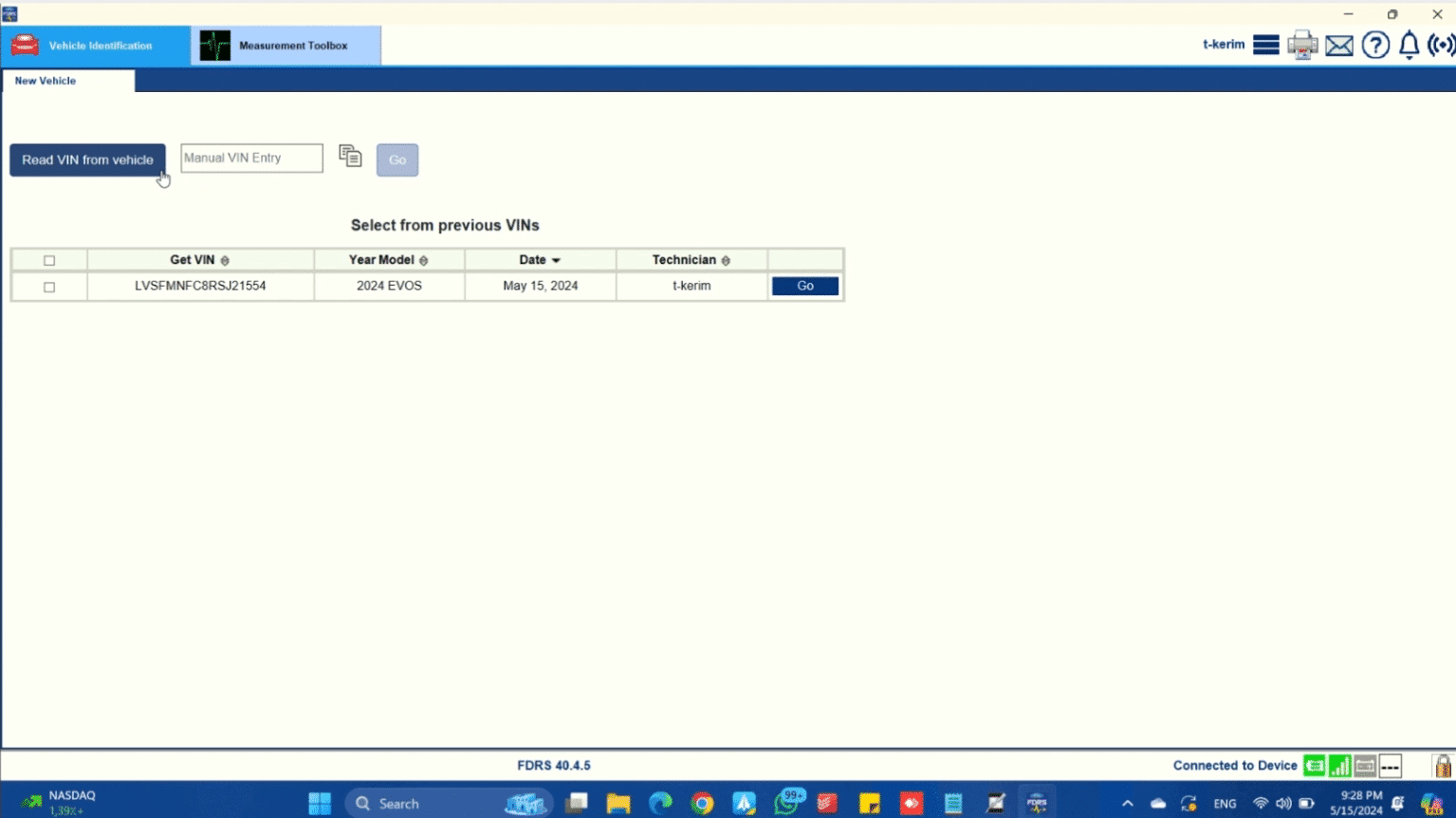Screen dimensions: 1456x818
Task: Show hidden system tray icons chevron
Action: pos(1127,804)
